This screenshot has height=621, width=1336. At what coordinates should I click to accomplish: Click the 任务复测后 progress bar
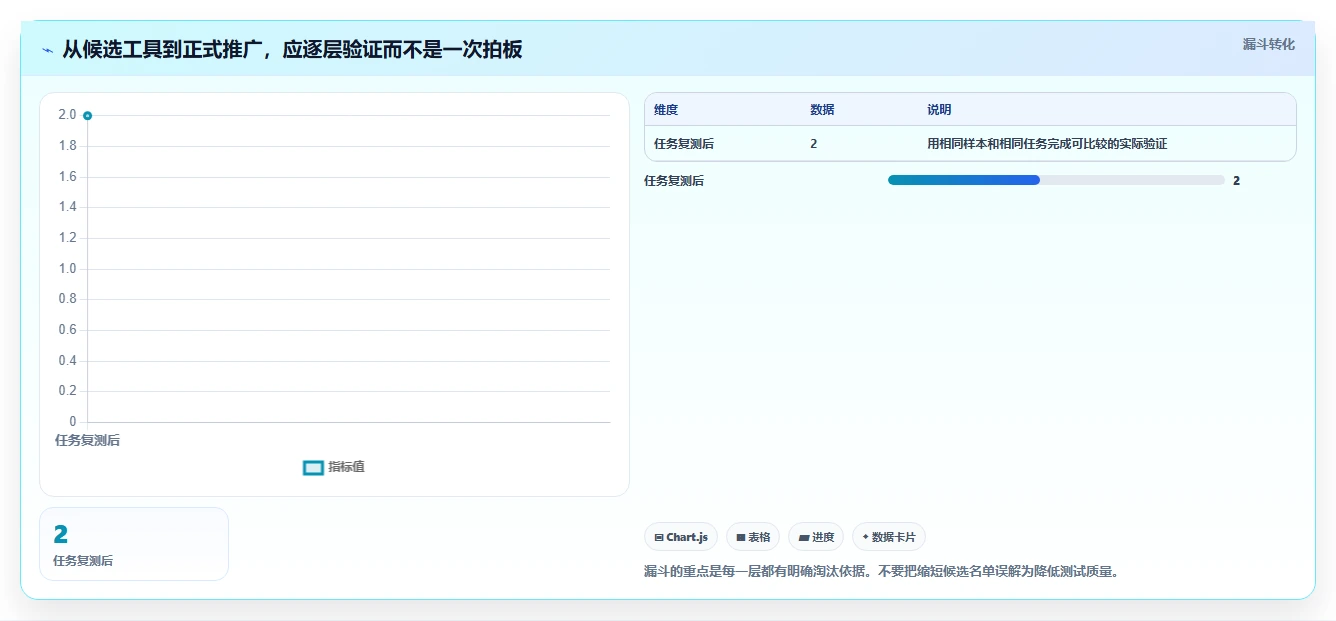(x=1056, y=180)
